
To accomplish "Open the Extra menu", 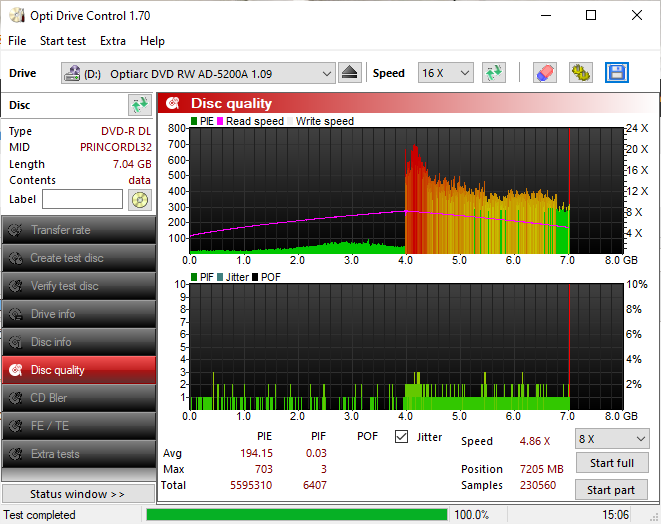I will 113,41.
